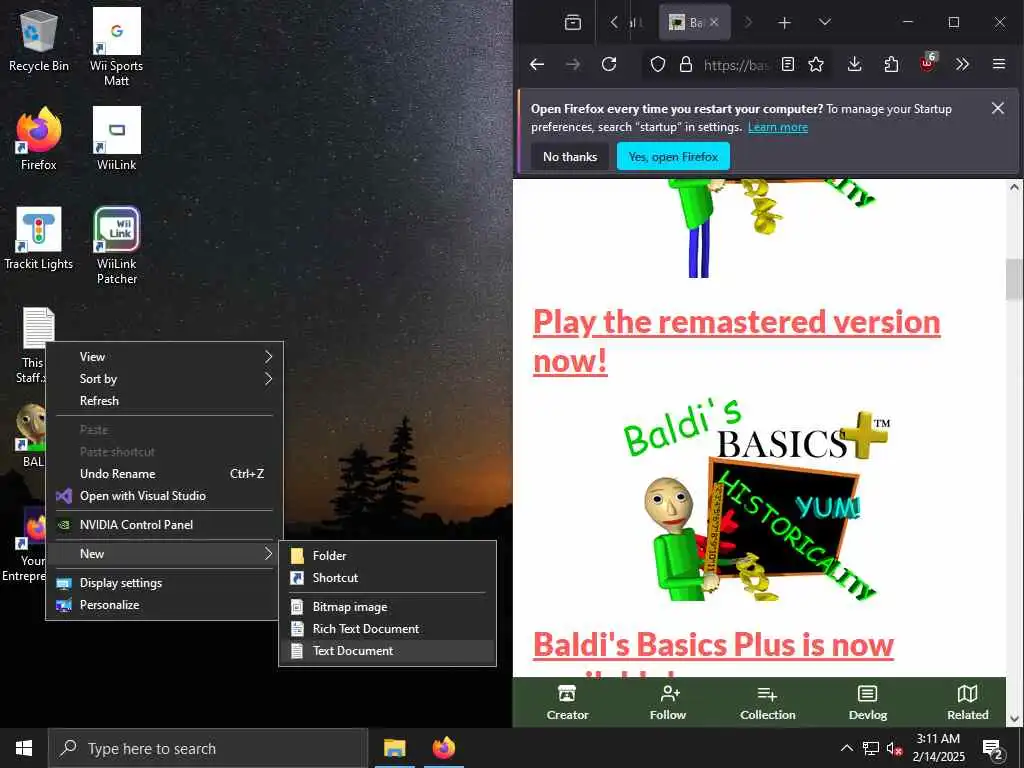The width and height of the screenshot is (1024, 768).
Task: Click the Firefox URL address field
Action: coord(736,64)
